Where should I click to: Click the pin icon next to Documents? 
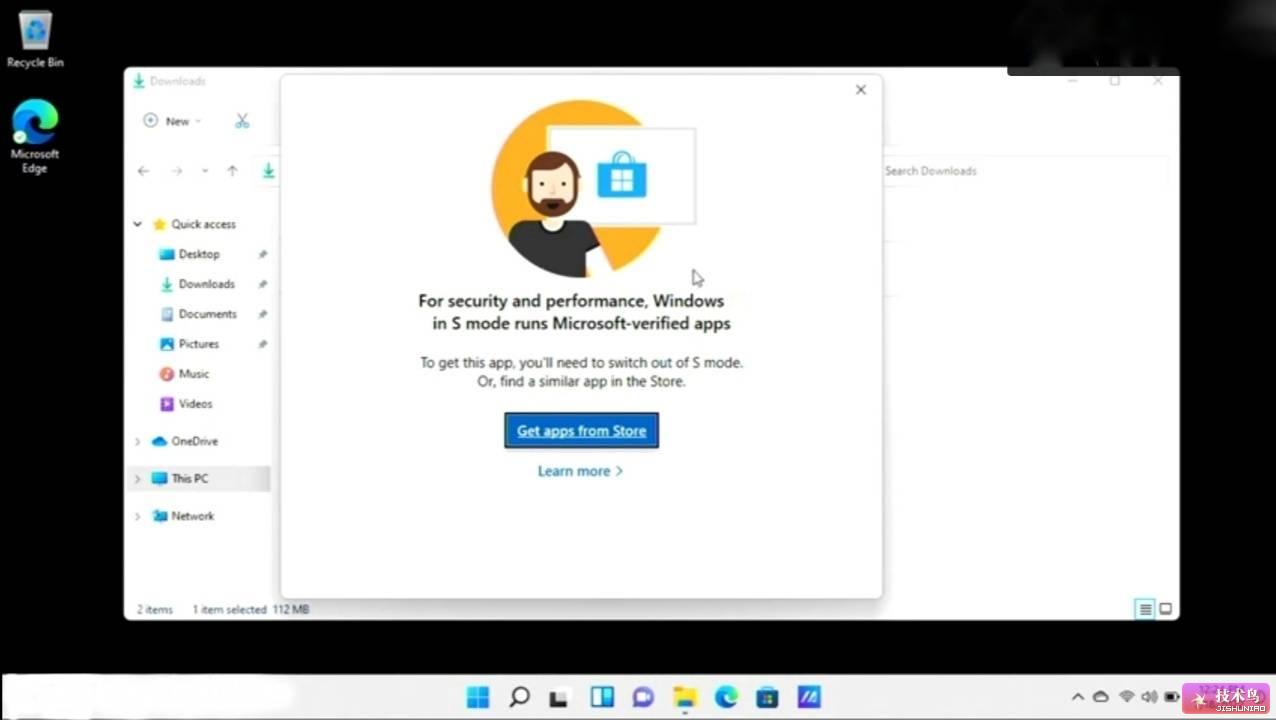(262, 314)
